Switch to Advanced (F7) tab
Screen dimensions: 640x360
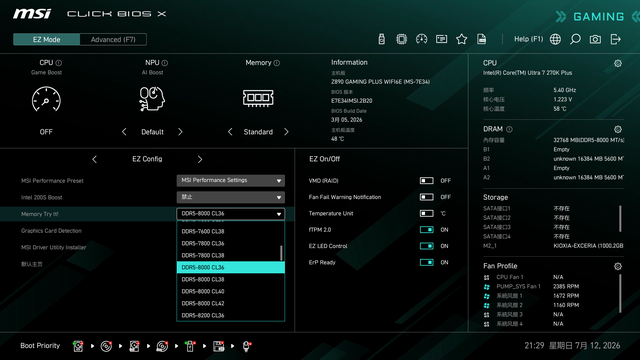(113, 40)
